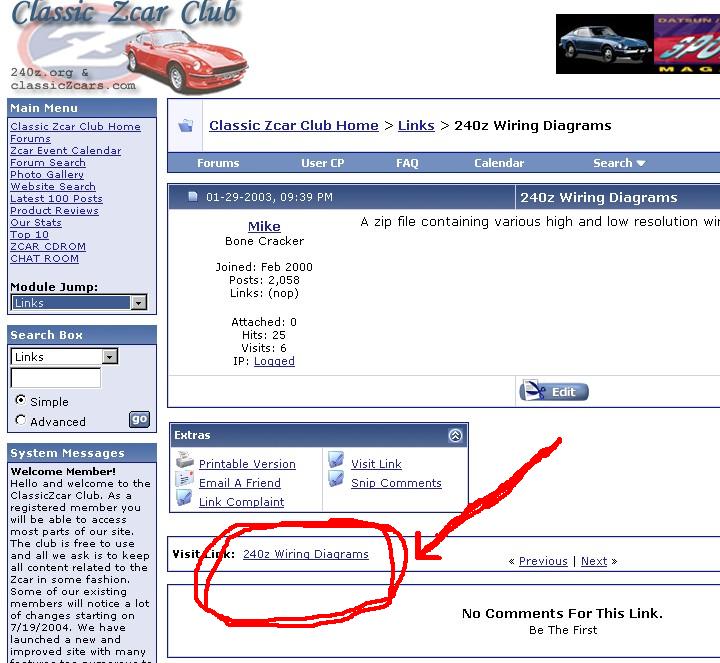
Task: Open CHAT ROOM in Main Menu
Action: pyautogui.click(x=44, y=258)
